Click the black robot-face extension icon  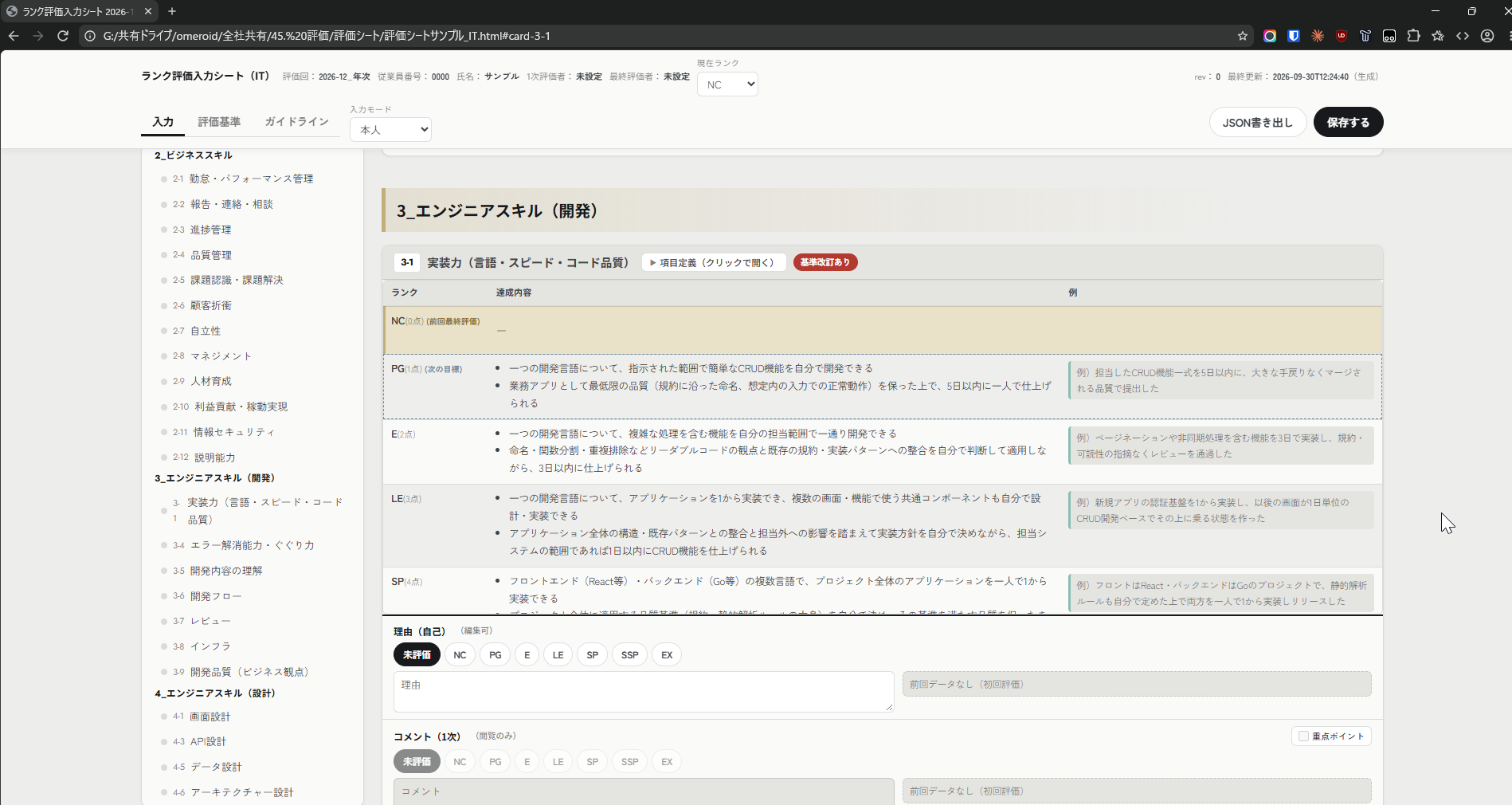pos(1389,36)
